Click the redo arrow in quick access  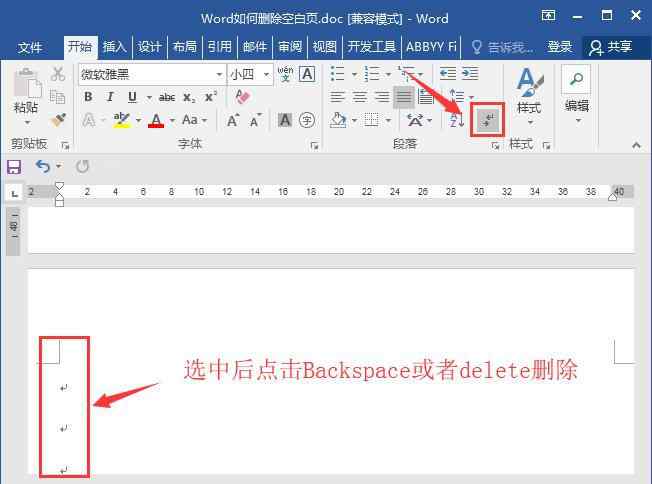click(82, 166)
